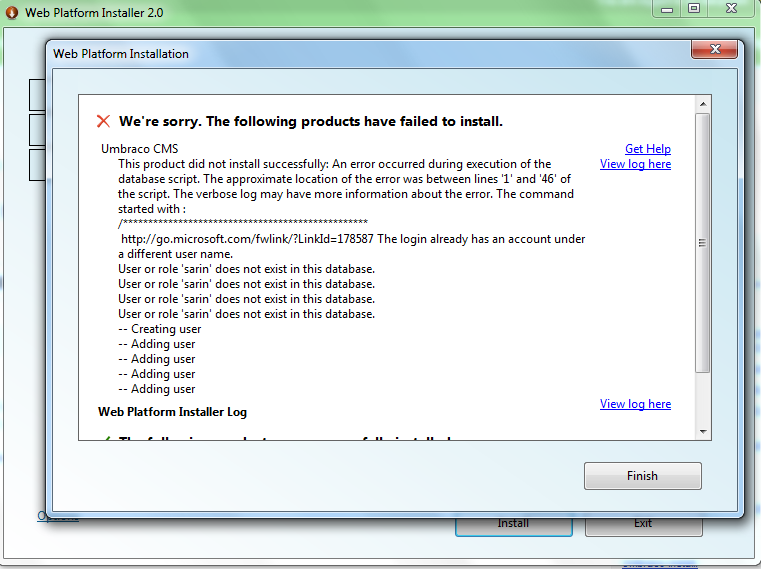Minimize the Web Platform Installer 2.0 window

667,9
